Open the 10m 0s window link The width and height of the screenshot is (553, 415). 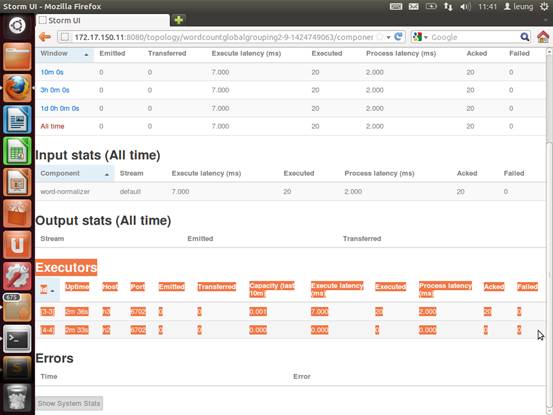click(x=52, y=72)
